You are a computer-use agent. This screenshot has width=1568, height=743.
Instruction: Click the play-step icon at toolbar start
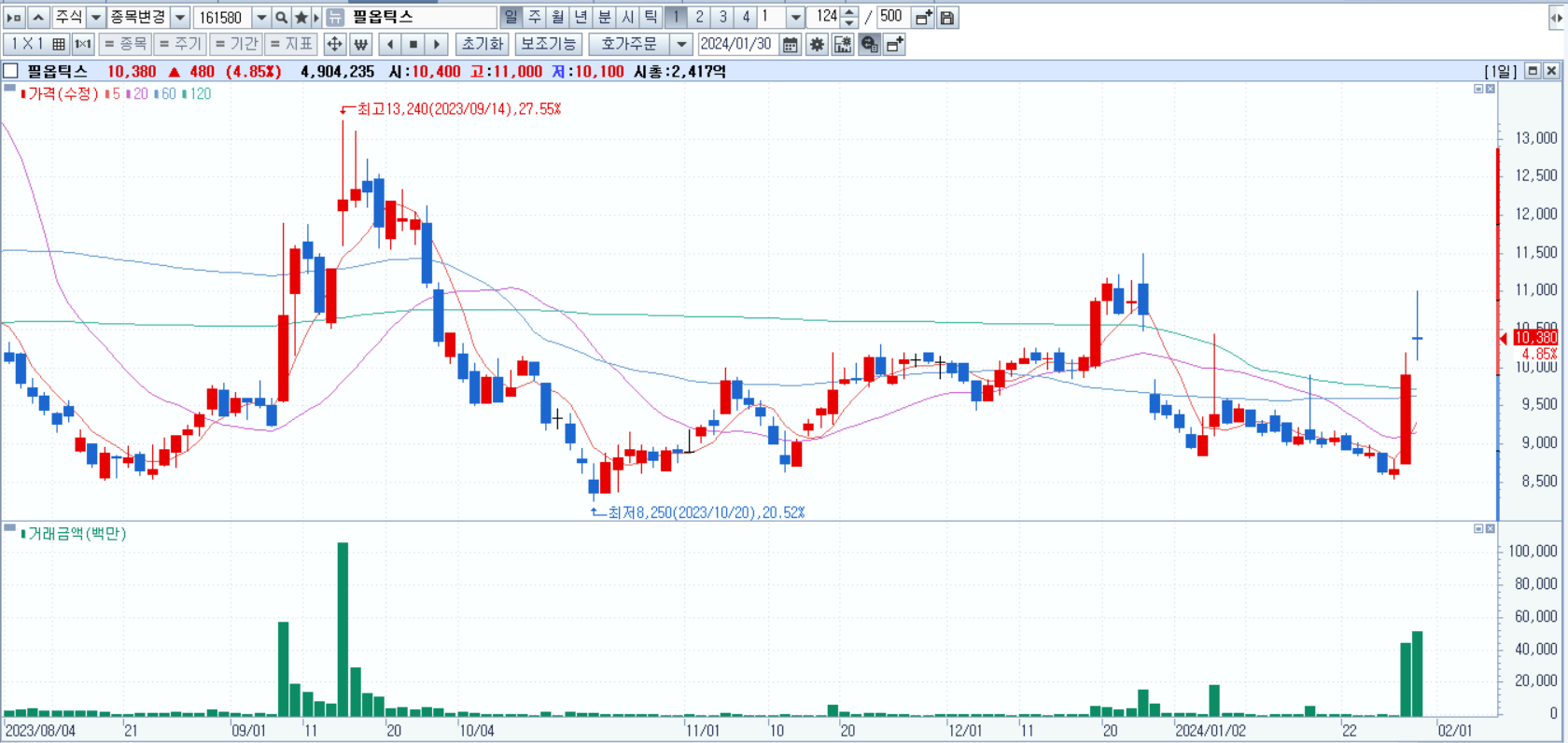(14, 17)
